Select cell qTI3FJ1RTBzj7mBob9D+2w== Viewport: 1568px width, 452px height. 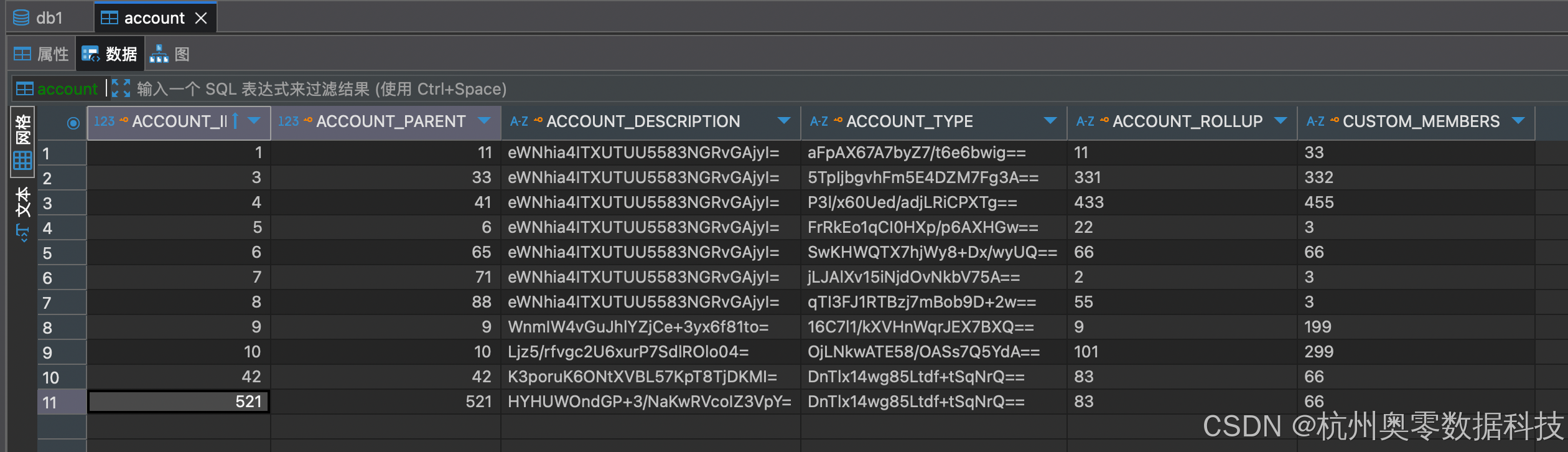934,302
